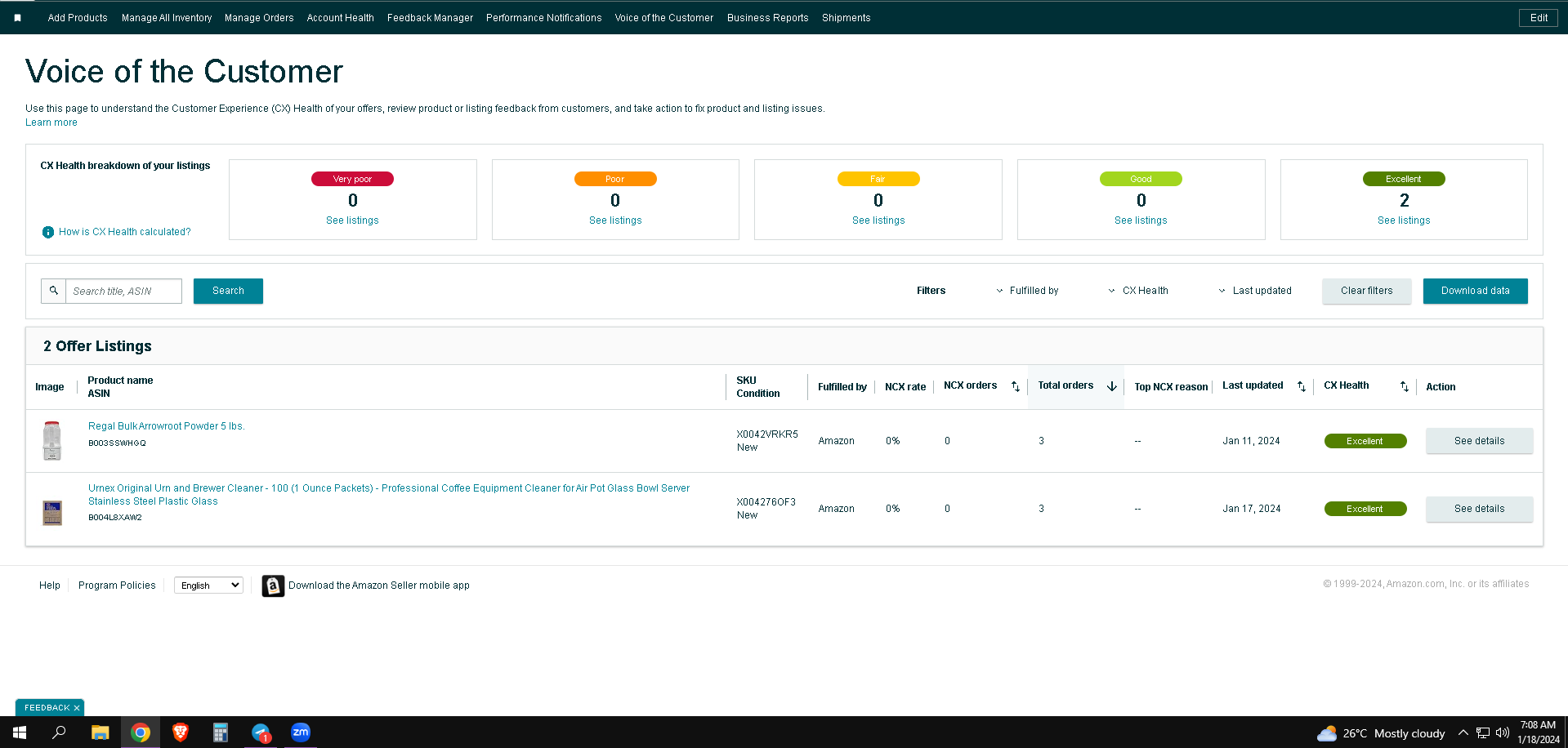Open the Regal Bulk Arrowroot Powder product image
1568x748 pixels.
point(52,441)
